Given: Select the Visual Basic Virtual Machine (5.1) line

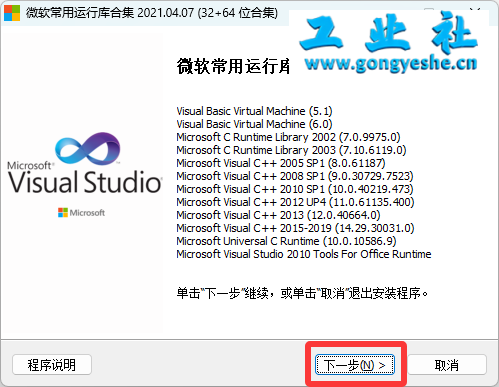Looking at the screenshot, I should pos(254,111).
